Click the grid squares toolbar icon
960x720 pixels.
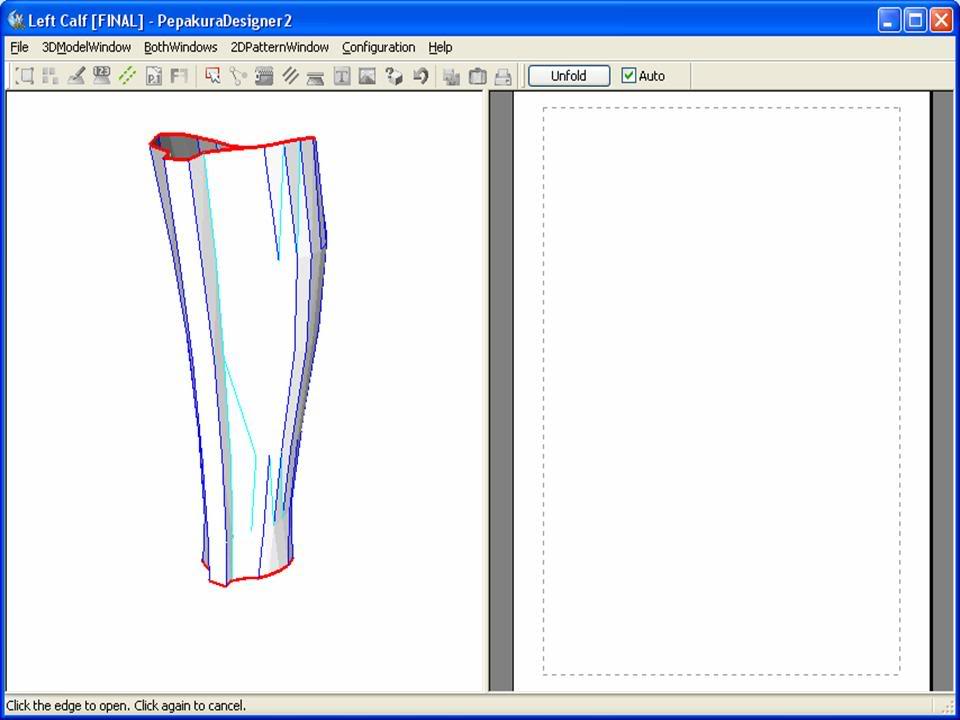pyautogui.click(x=50, y=76)
